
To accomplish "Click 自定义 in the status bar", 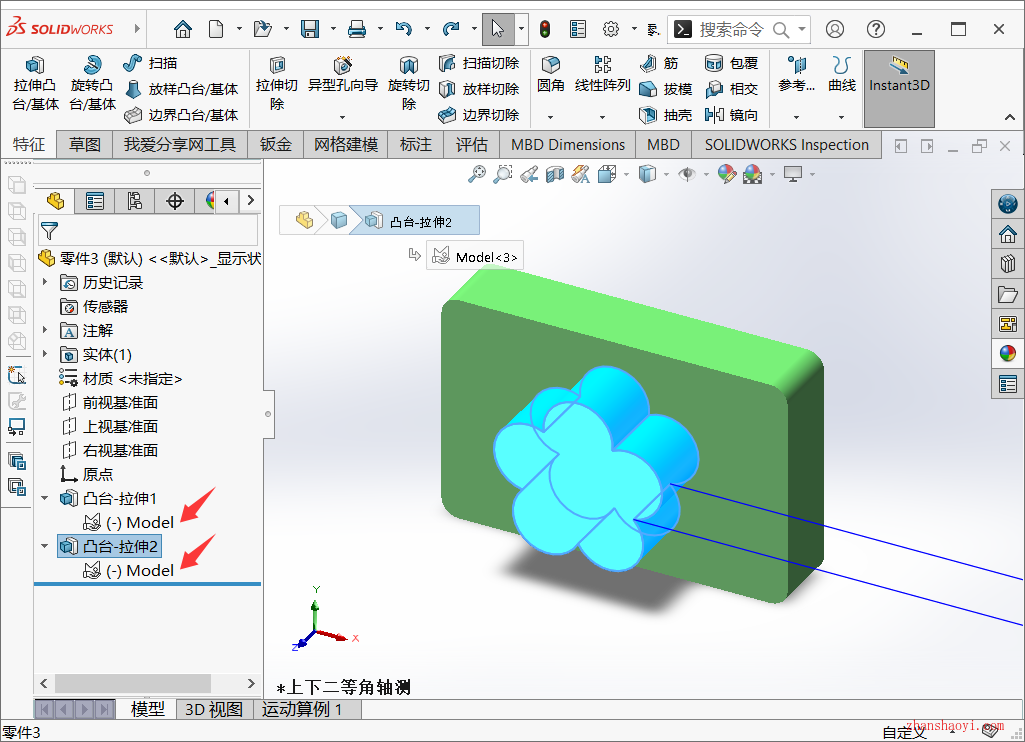I will pyautogui.click(x=901, y=731).
